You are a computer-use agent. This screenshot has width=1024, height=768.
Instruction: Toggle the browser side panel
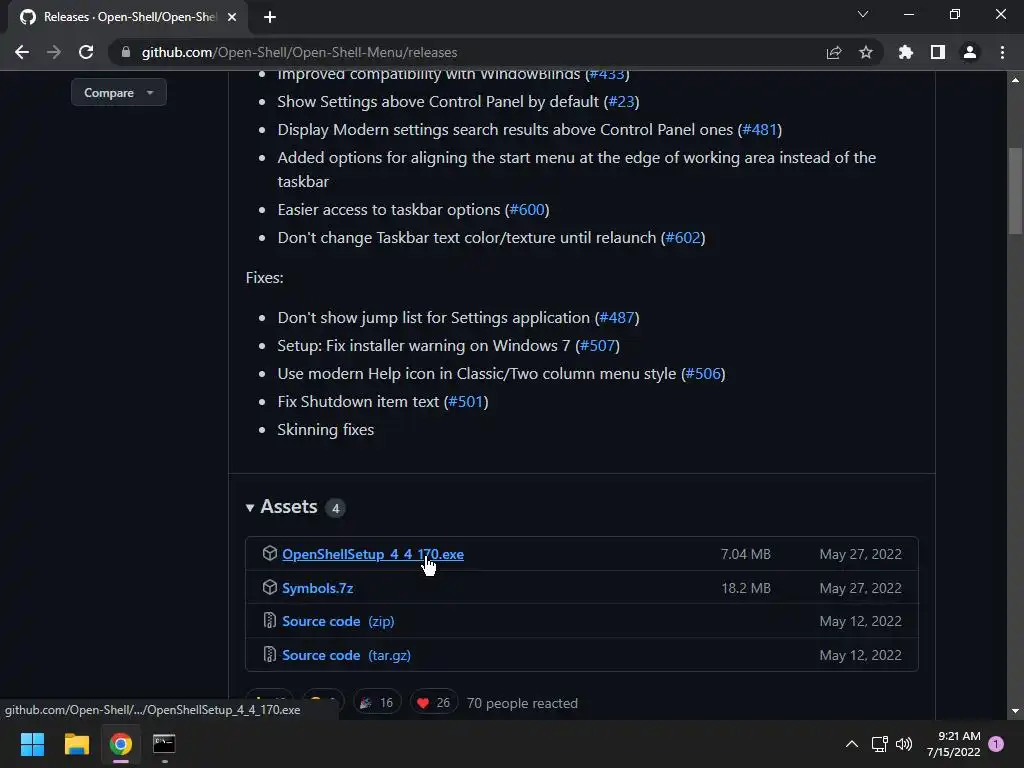[x=938, y=52]
